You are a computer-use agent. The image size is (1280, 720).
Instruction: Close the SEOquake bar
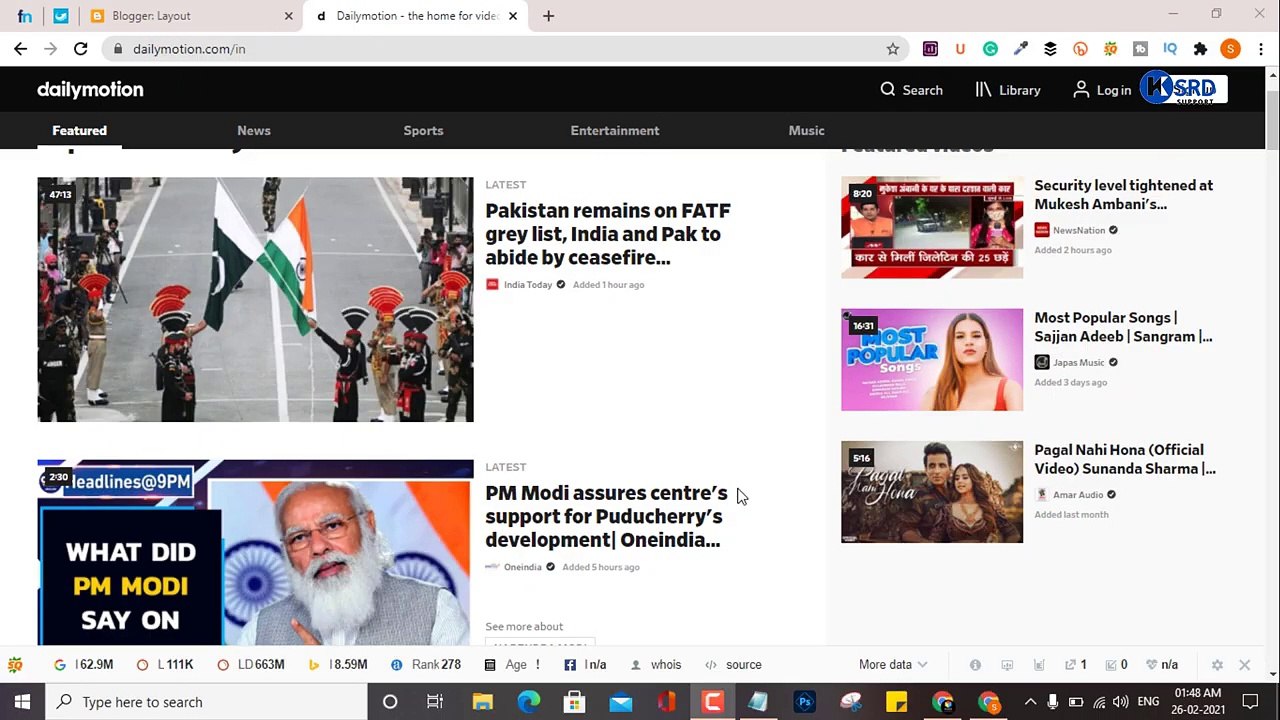[1245, 665]
